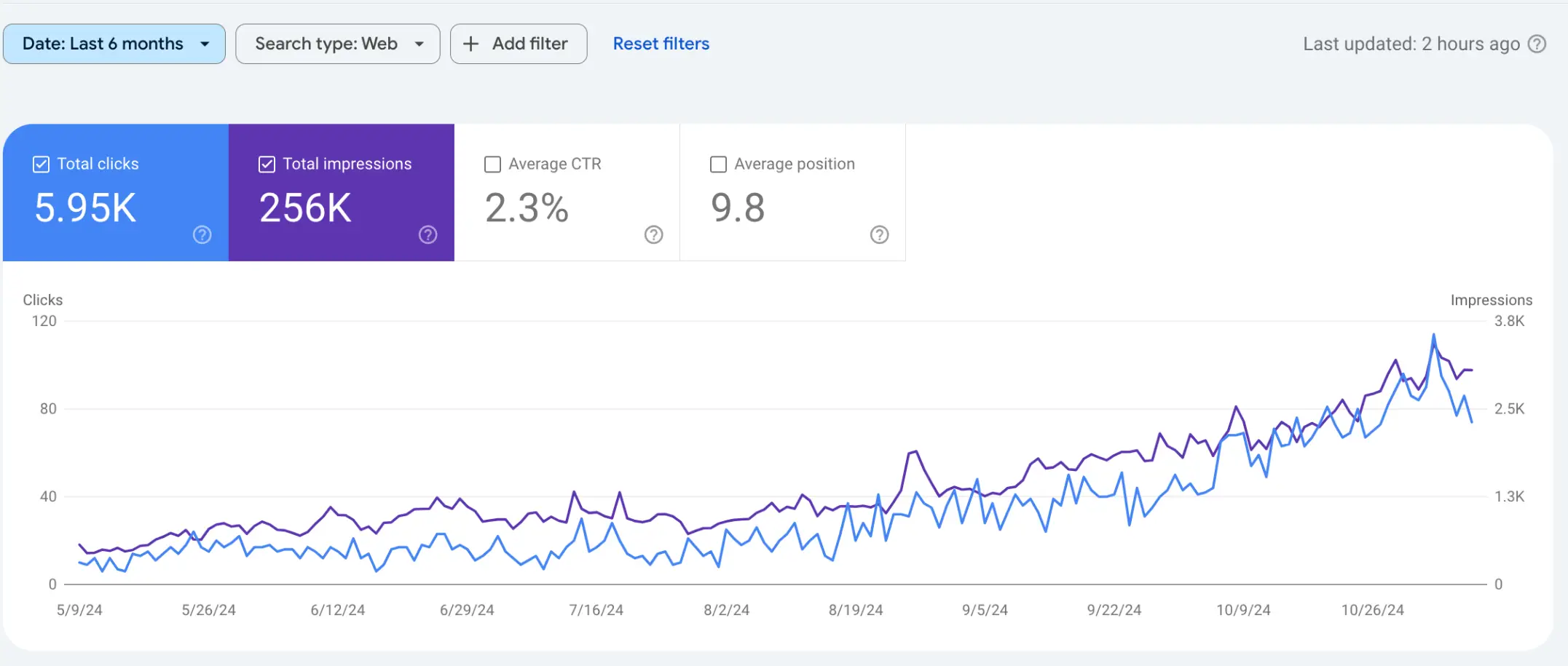Click the 1.3K impressions axis value
The height and width of the screenshot is (666, 1568).
pyautogui.click(x=1510, y=496)
